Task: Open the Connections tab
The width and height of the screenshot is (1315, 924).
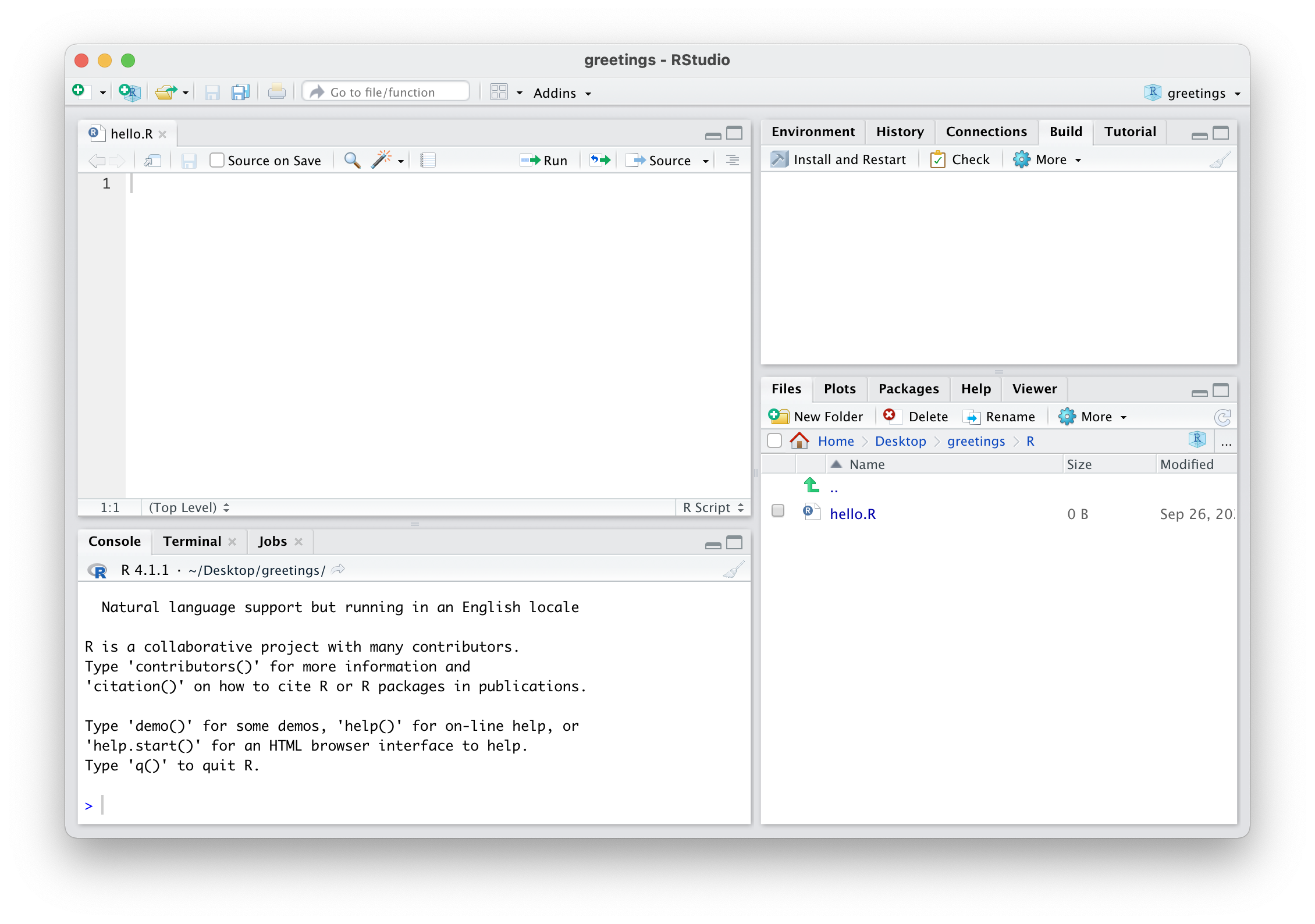Action: (986, 132)
